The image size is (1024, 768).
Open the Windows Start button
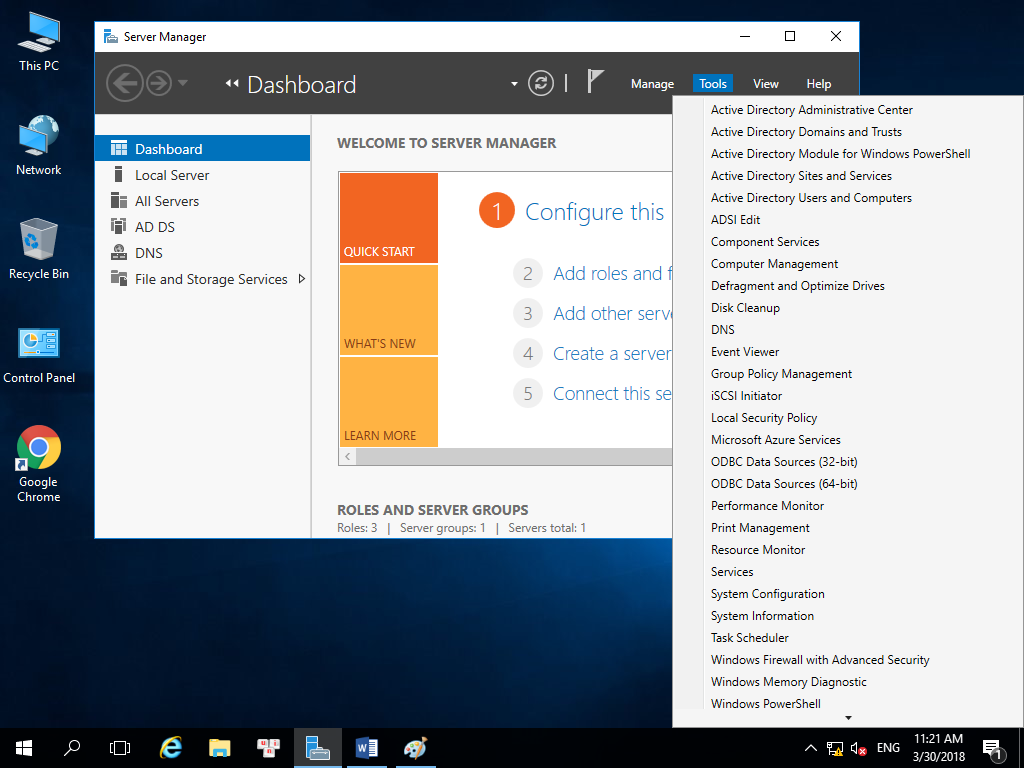click(24, 748)
